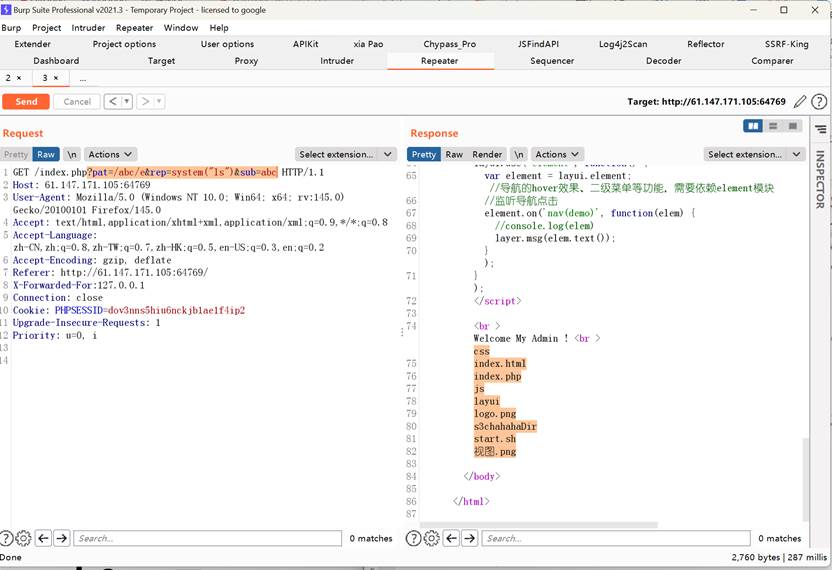
Task: Toggle Pretty view in Response panel
Action: [x=423, y=154]
